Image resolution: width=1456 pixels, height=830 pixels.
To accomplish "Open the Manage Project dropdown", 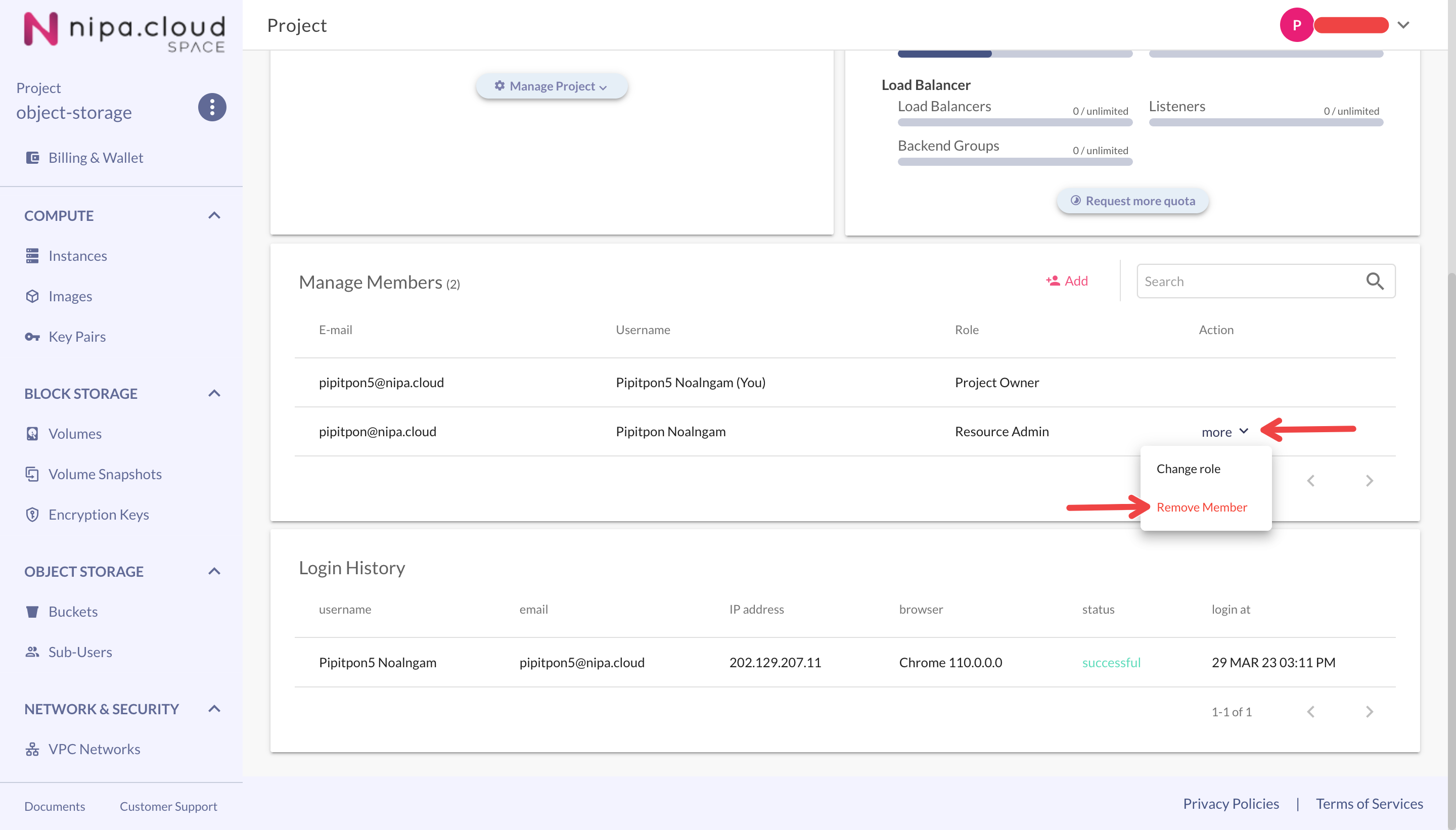I will [551, 86].
